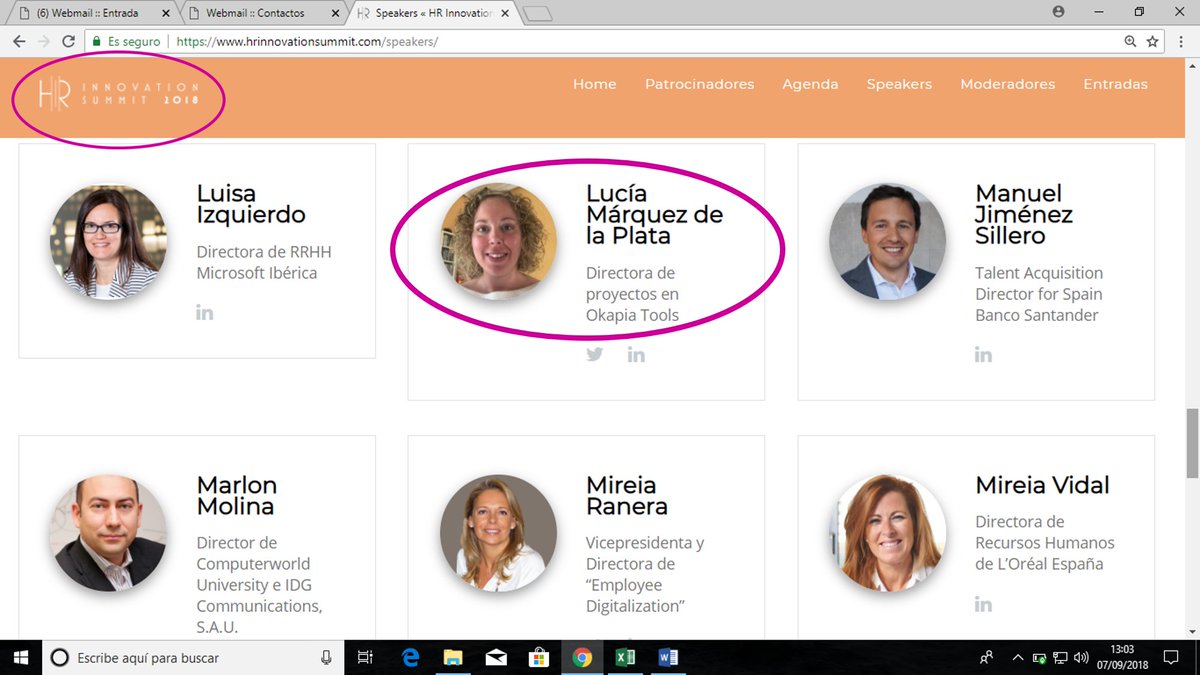This screenshot has height=675, width=1200.
Task: Go back with the browser back arrow
Action: 17,42
